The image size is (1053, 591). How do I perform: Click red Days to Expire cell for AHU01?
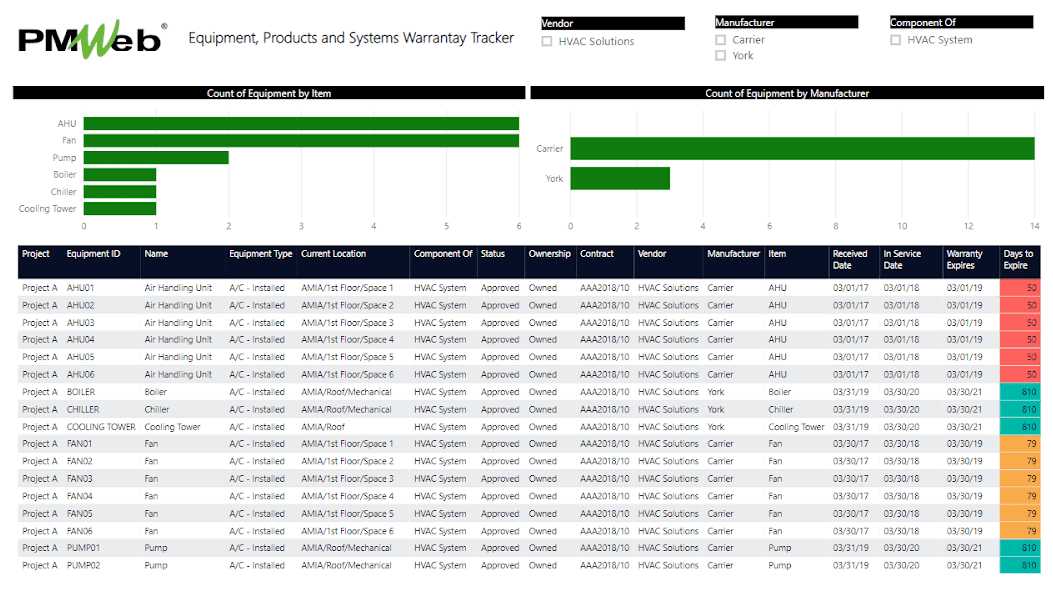pos(1019,288)
